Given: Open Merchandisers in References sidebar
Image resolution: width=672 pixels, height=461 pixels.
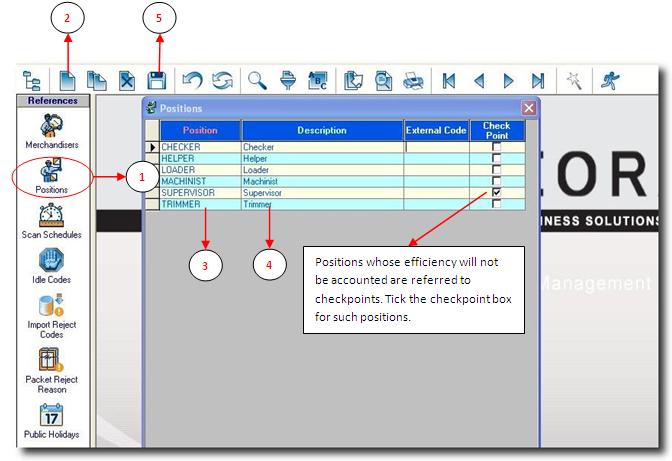Looking at the screenshot, I should pos(52,128).
